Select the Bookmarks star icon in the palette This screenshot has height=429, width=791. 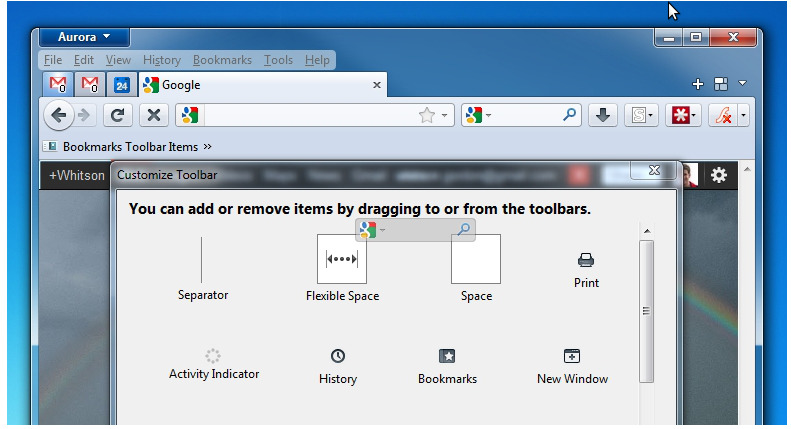[447, 356]
